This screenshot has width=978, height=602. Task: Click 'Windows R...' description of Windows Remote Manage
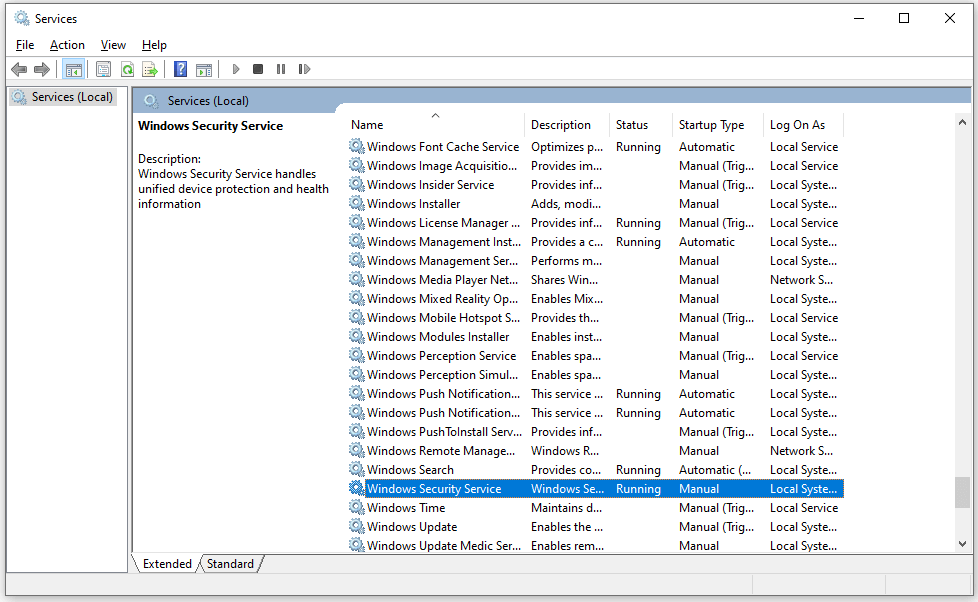click(x=564, y=451)
